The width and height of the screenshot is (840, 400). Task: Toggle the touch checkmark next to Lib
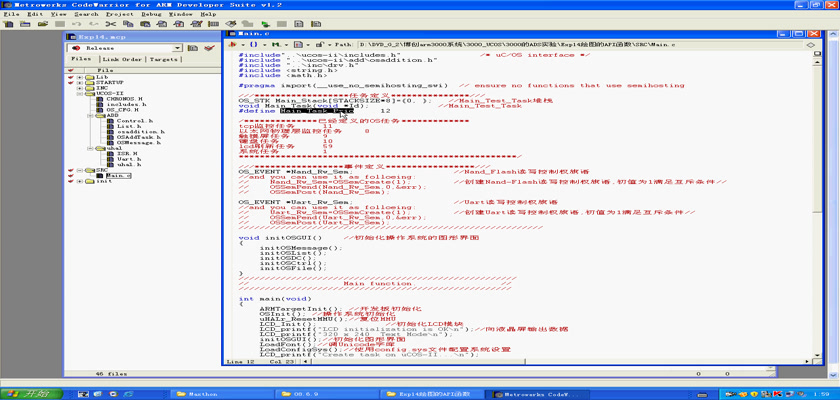pos(71,77)
